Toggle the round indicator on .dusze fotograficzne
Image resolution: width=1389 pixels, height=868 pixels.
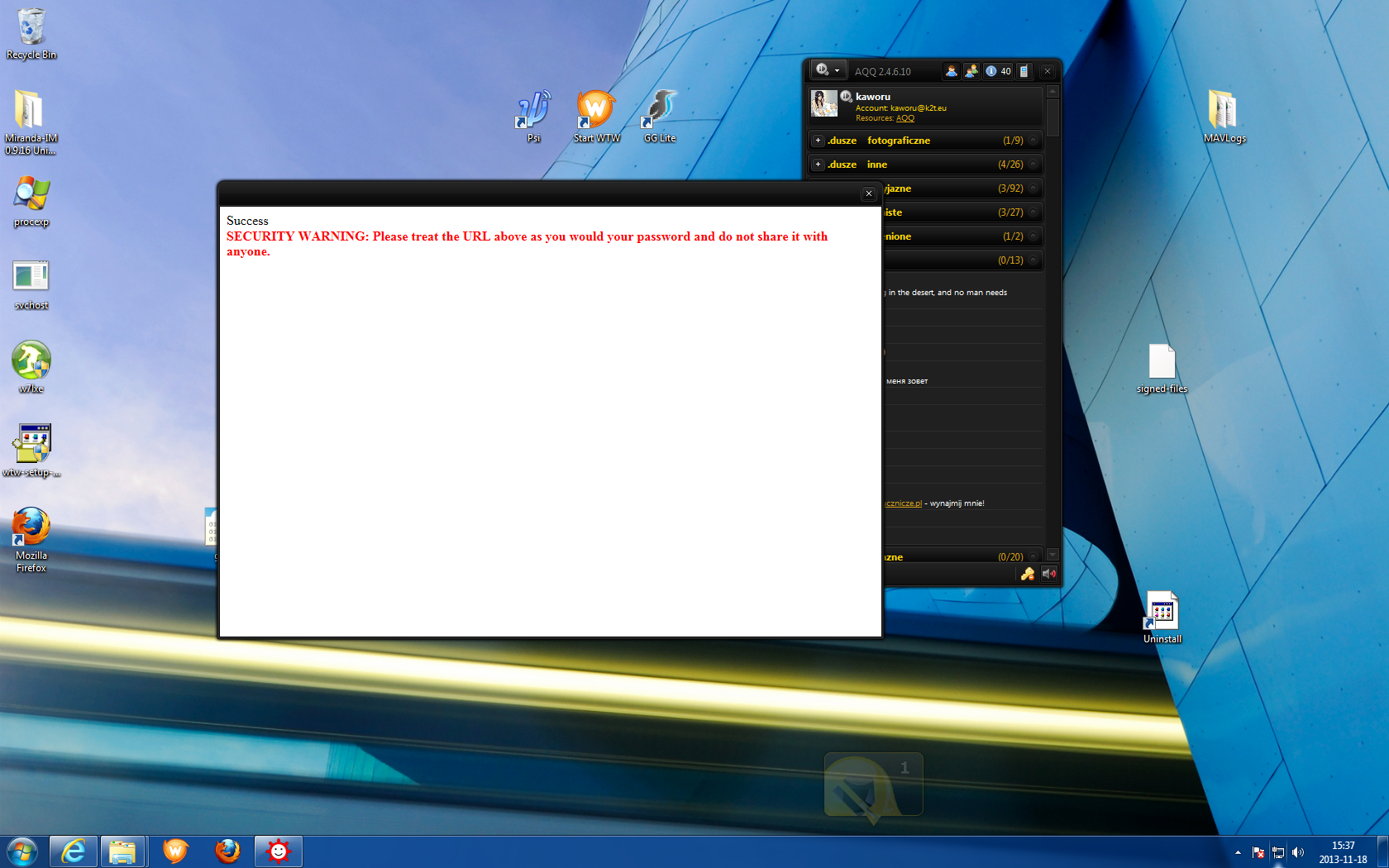click(1033, 141)
